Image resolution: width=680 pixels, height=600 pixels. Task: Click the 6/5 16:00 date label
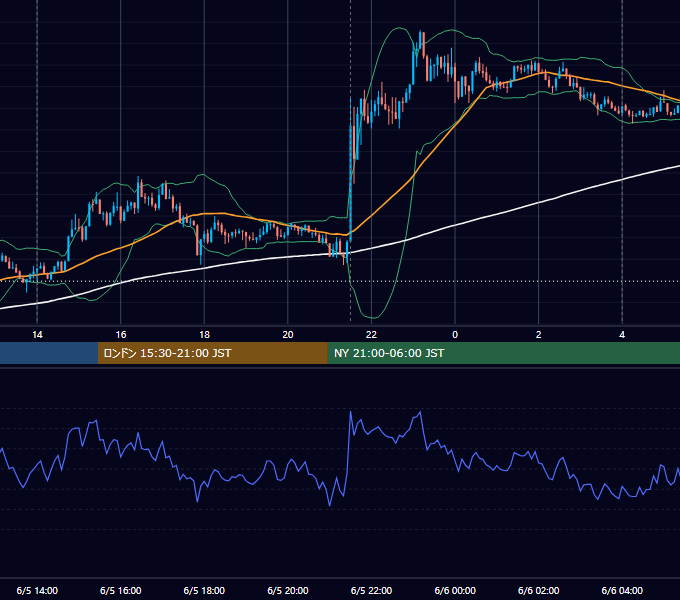point(121,591)
